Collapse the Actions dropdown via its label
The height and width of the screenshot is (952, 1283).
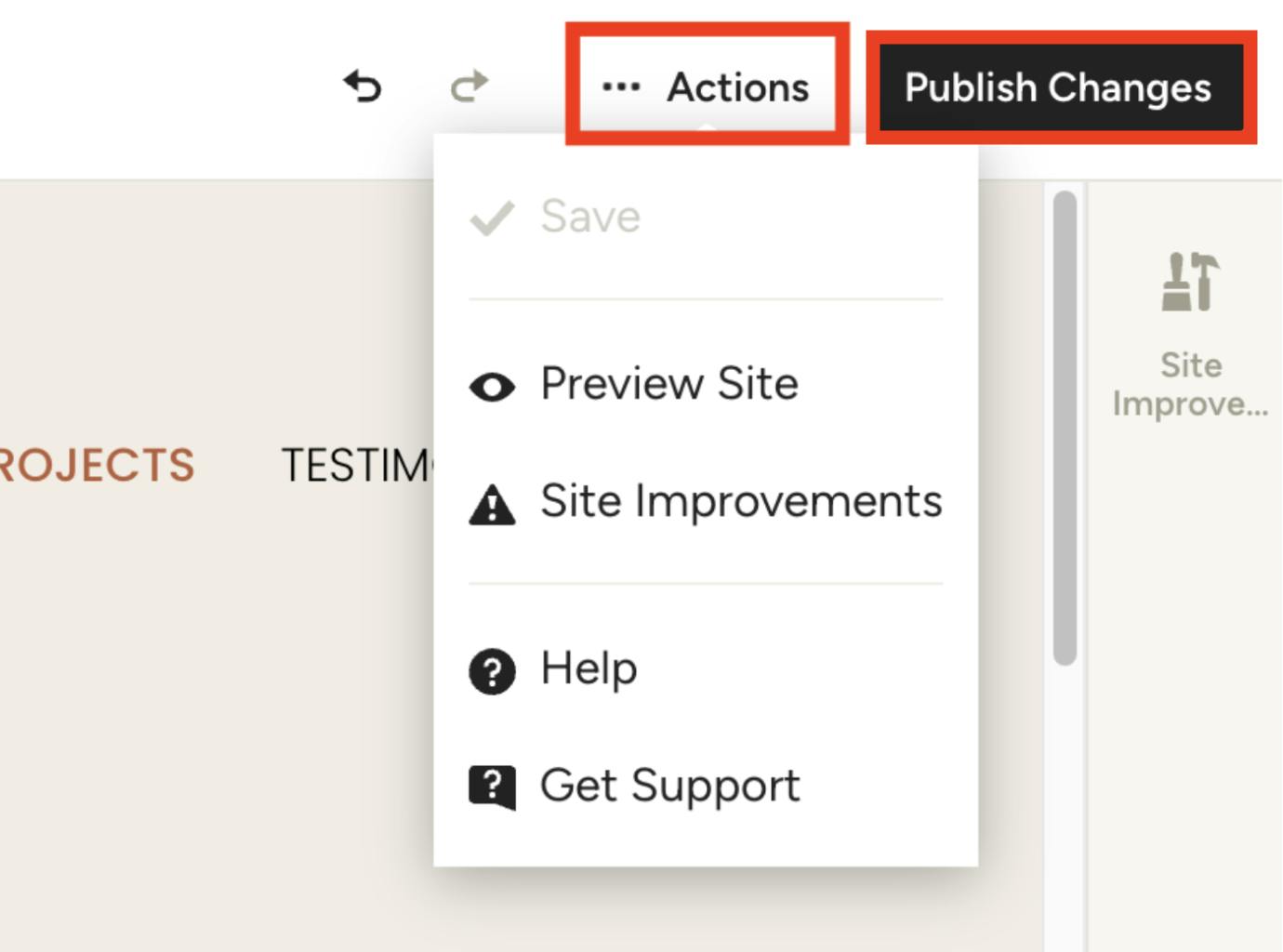pos(738,87)
